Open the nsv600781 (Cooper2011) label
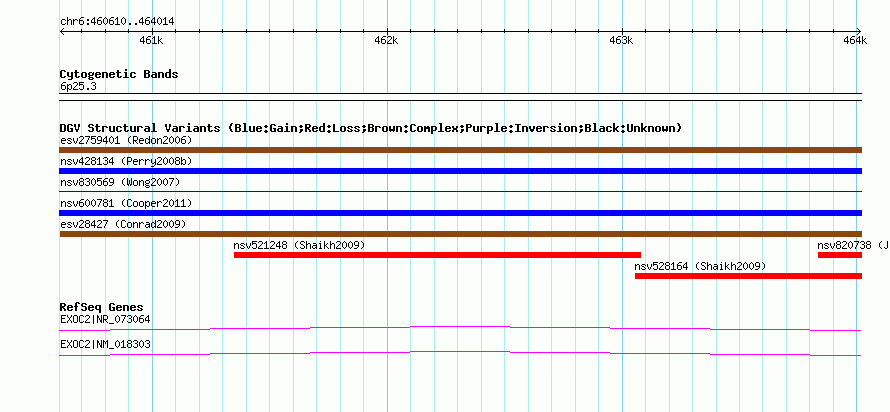The height and width of the screenshot is (412, 890). pyautogui.click(x=126, y=203)
